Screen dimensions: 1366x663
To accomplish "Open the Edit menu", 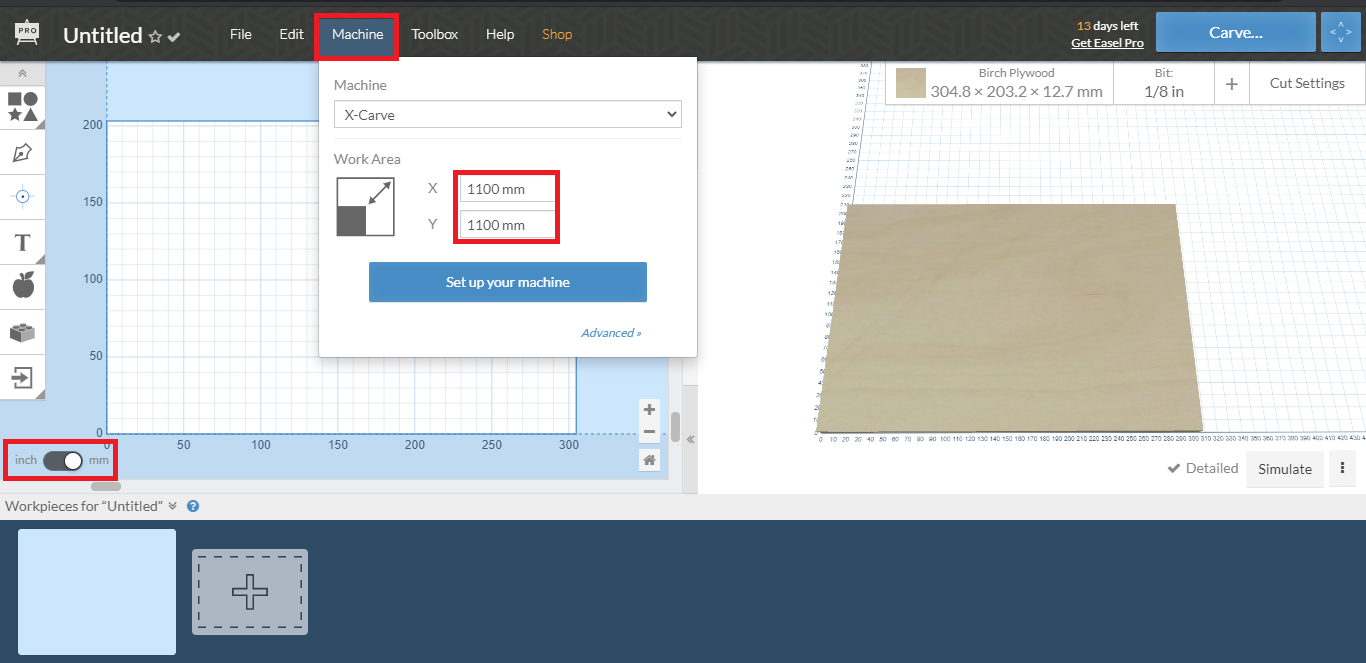I will point(291,34).
